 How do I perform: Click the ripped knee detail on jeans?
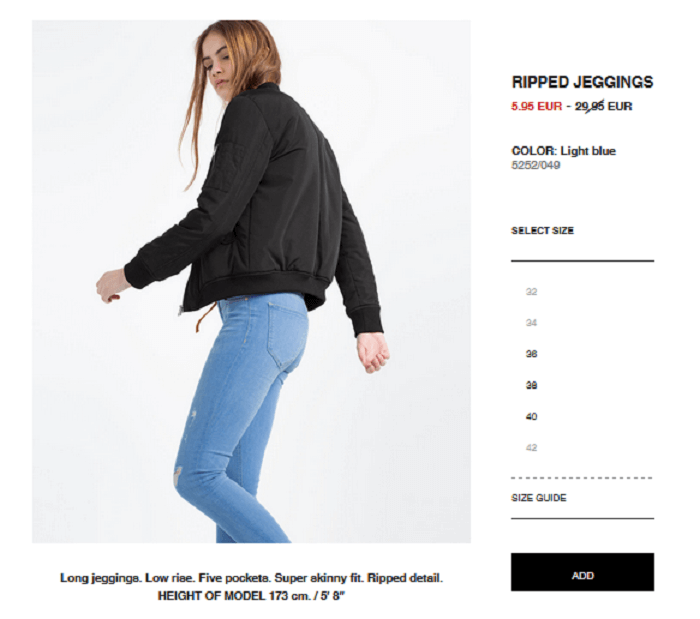coord(179,473)
